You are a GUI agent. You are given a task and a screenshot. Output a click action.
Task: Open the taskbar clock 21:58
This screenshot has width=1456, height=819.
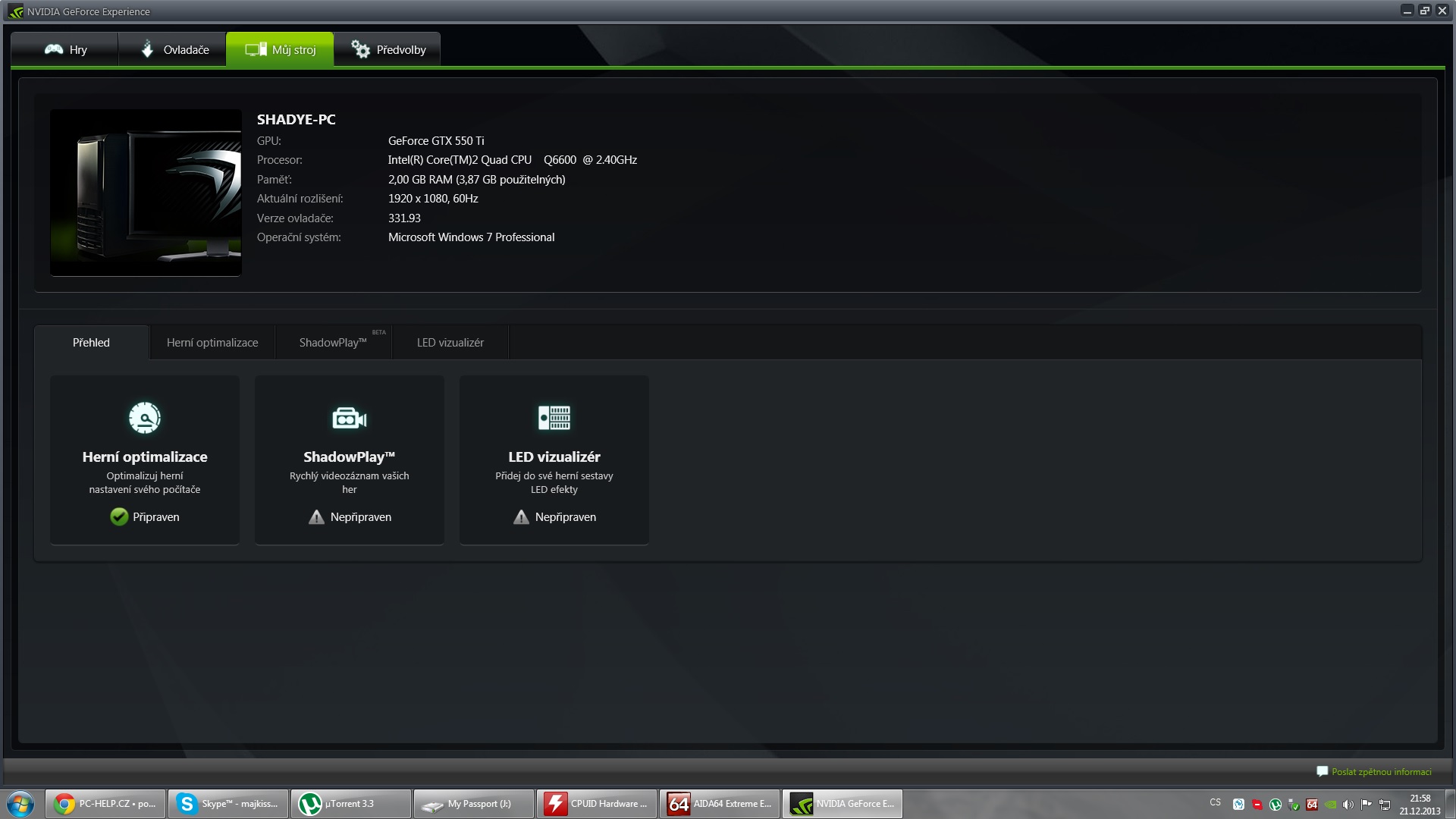click(1420, 804)
